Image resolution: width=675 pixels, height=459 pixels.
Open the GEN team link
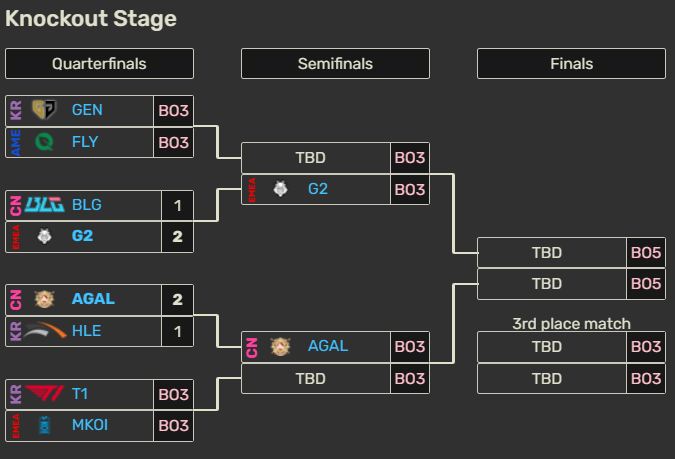[87, 110]
